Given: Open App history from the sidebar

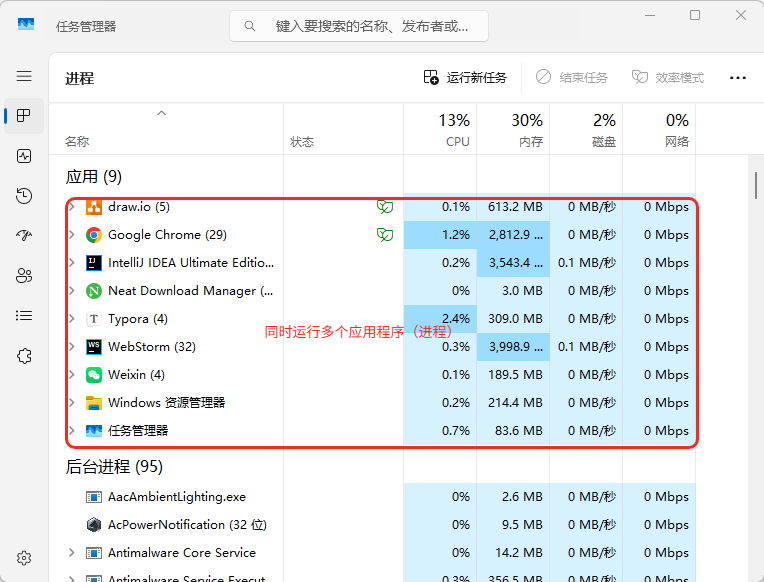Looking at the screenshot, I should pyautogui.click(x=24, y=196).
